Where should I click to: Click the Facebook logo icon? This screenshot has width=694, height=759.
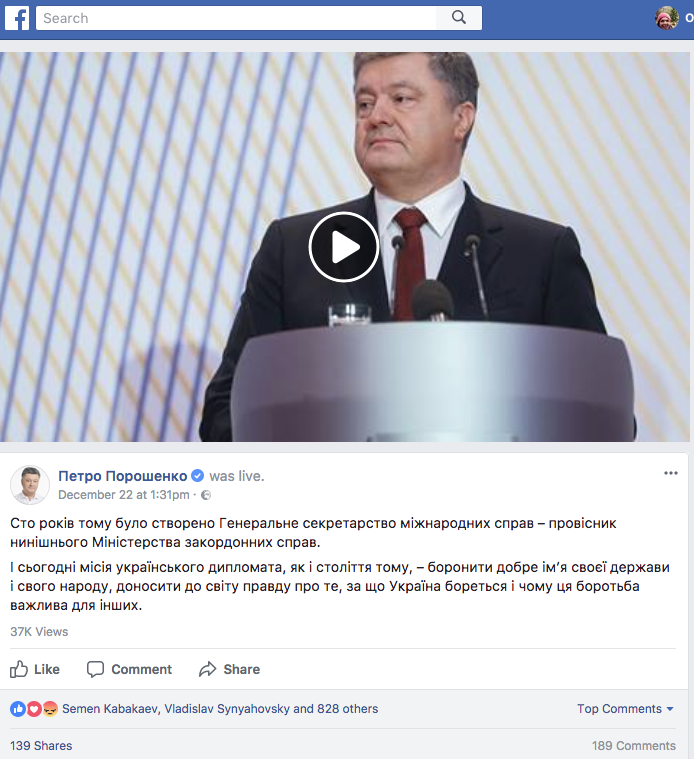17,18
